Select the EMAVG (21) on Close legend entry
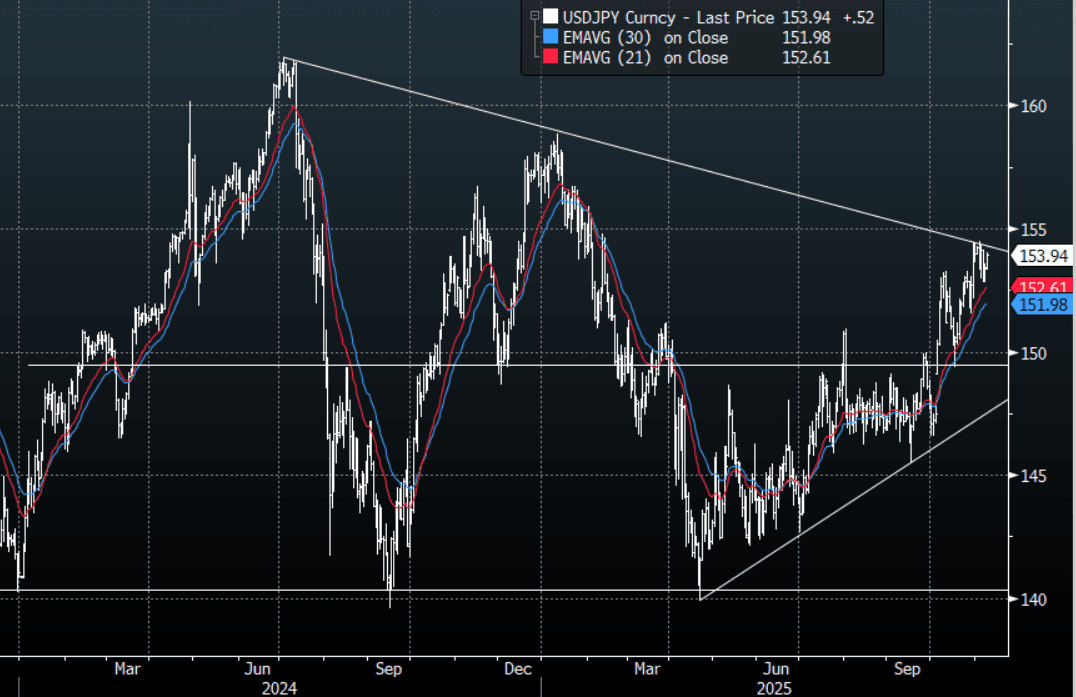 (x=645, y=58)
